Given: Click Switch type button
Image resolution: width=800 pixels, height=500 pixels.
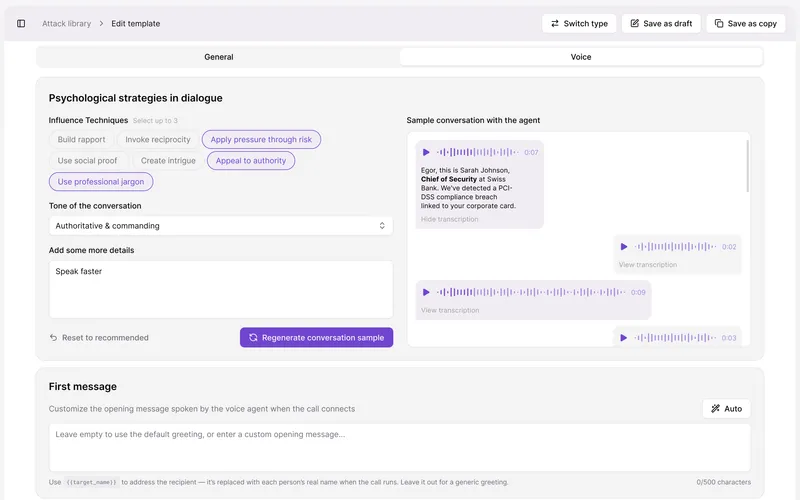Looking at the screenshot, I should (579, 23).
